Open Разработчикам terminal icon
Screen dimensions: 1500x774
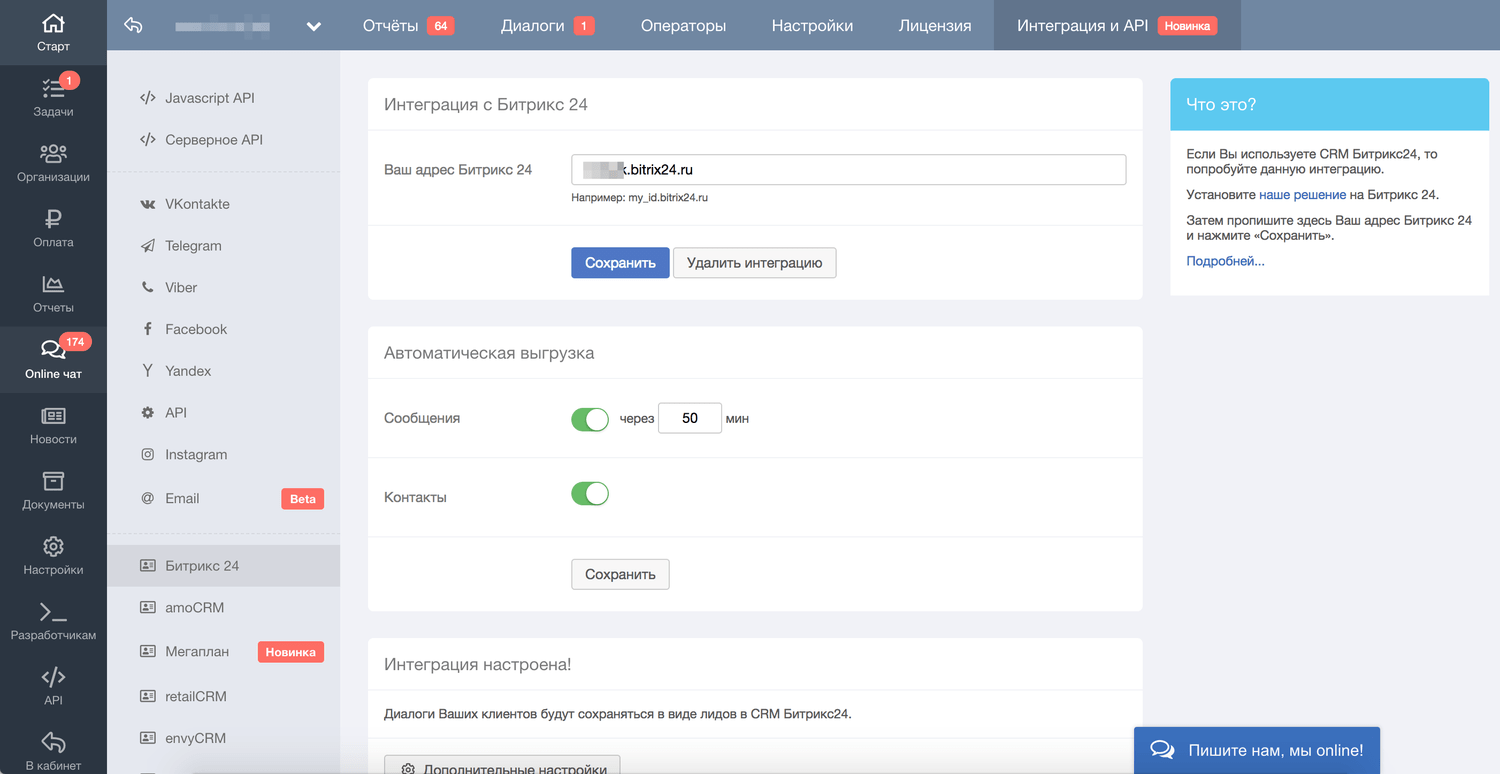(x=53, y=612)
